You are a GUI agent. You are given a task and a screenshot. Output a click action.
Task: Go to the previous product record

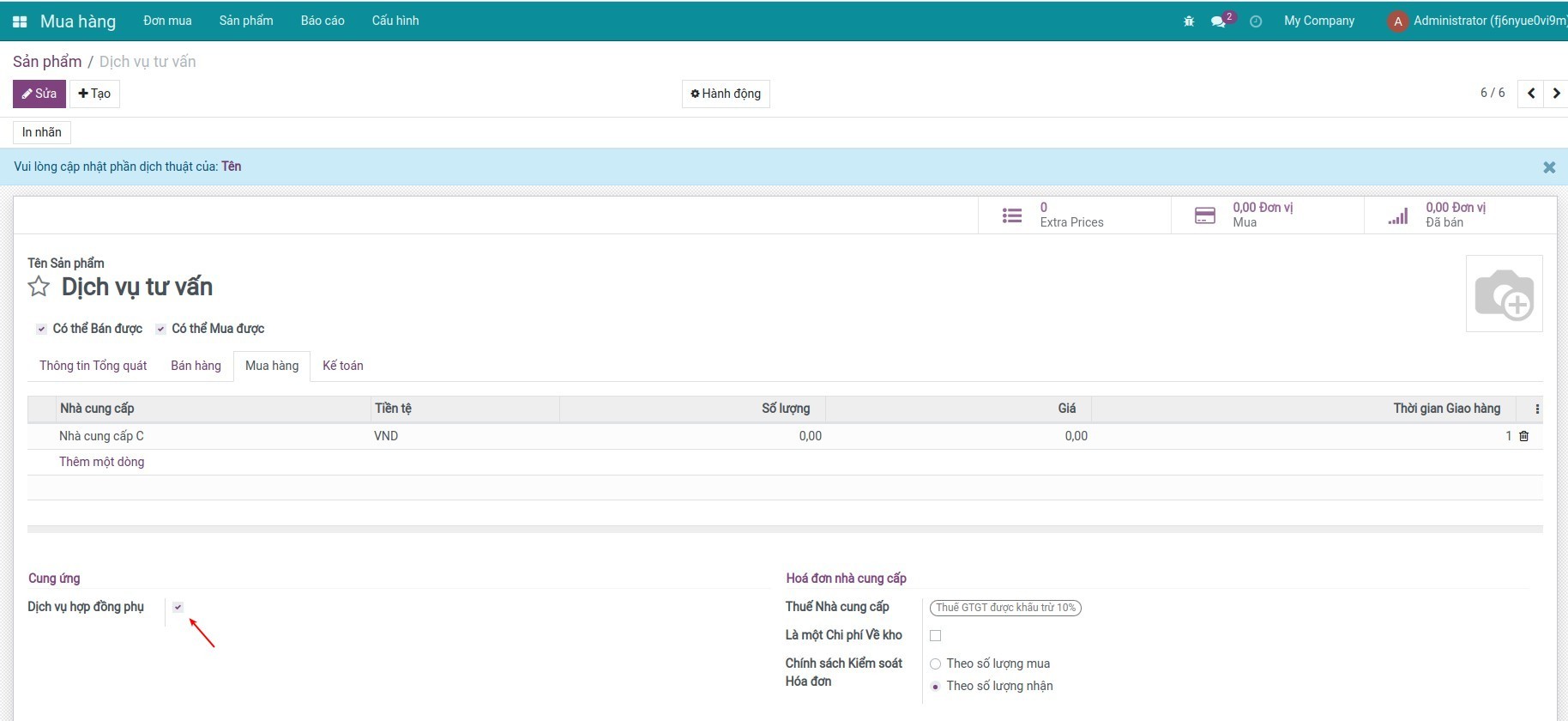[x=1530, y=94]
